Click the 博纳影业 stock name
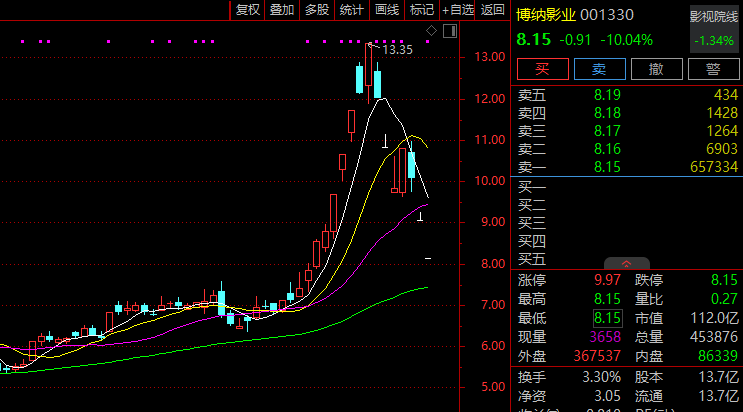The height and width of the screenshot is (412, 743). 547,16
